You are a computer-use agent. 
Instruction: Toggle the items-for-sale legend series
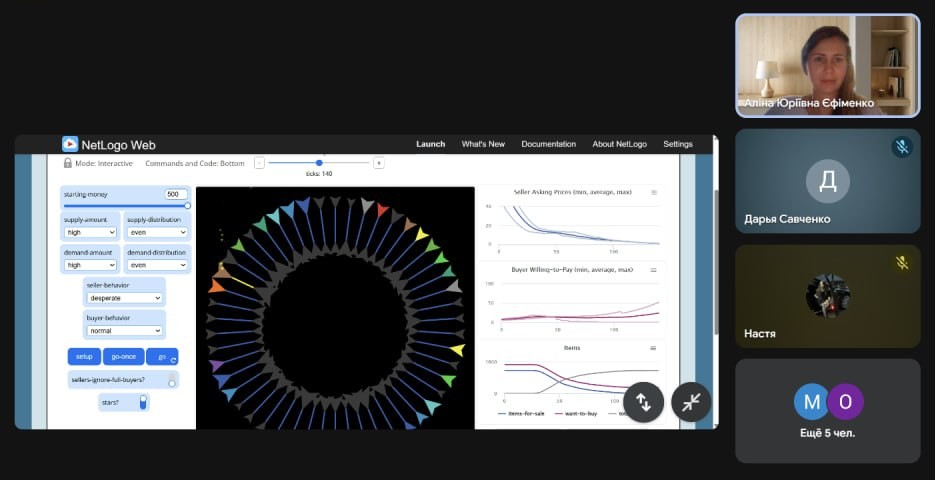click(x=521, y=412)
